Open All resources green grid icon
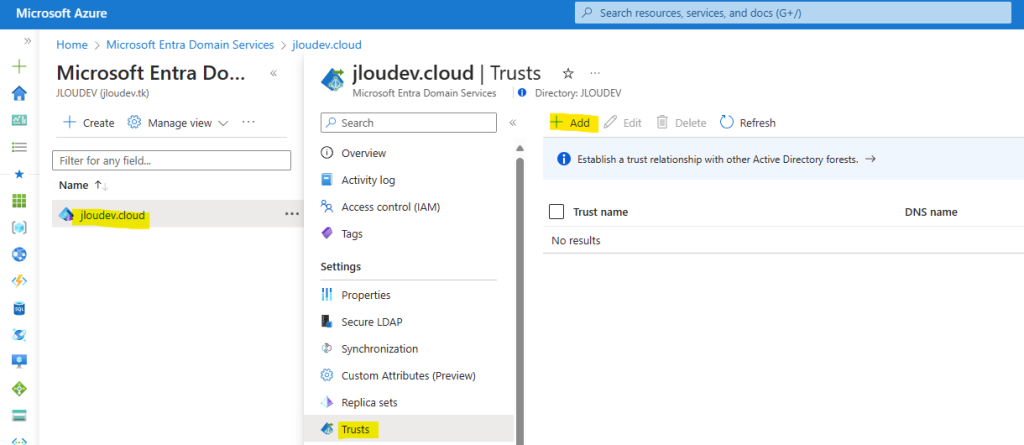The image size is (1024, 445). click(x=20, y=201)
